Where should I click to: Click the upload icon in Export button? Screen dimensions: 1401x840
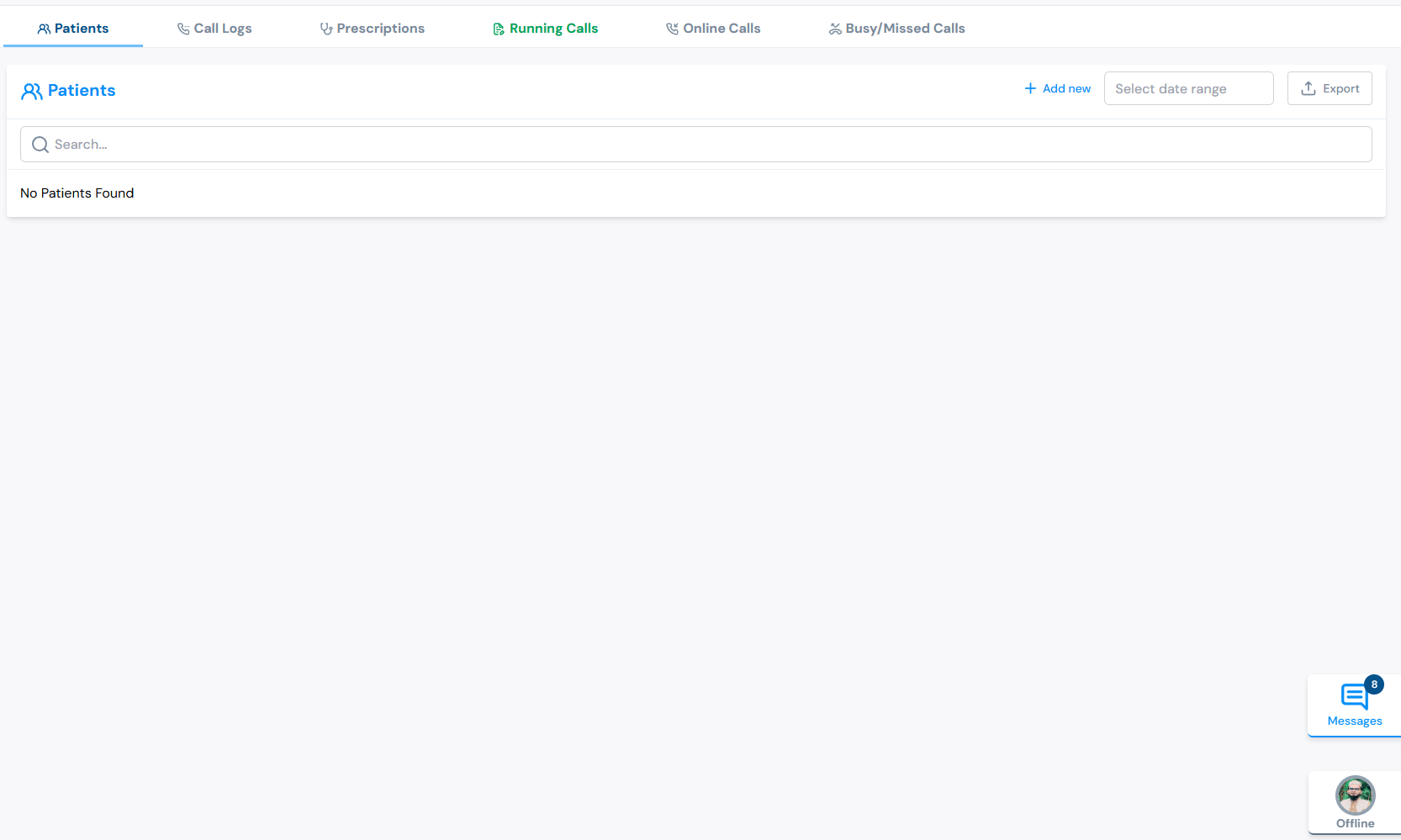[1308, 88]
